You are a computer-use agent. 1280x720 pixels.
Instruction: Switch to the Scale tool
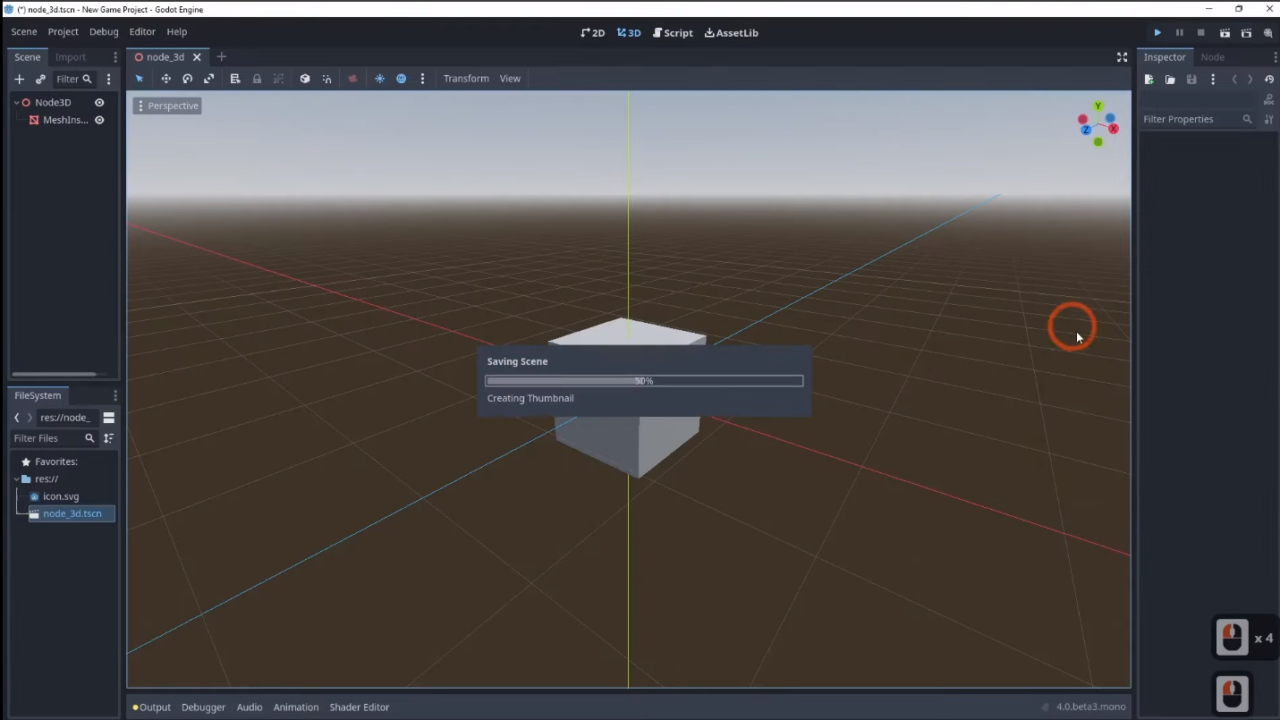click(209, 78)
